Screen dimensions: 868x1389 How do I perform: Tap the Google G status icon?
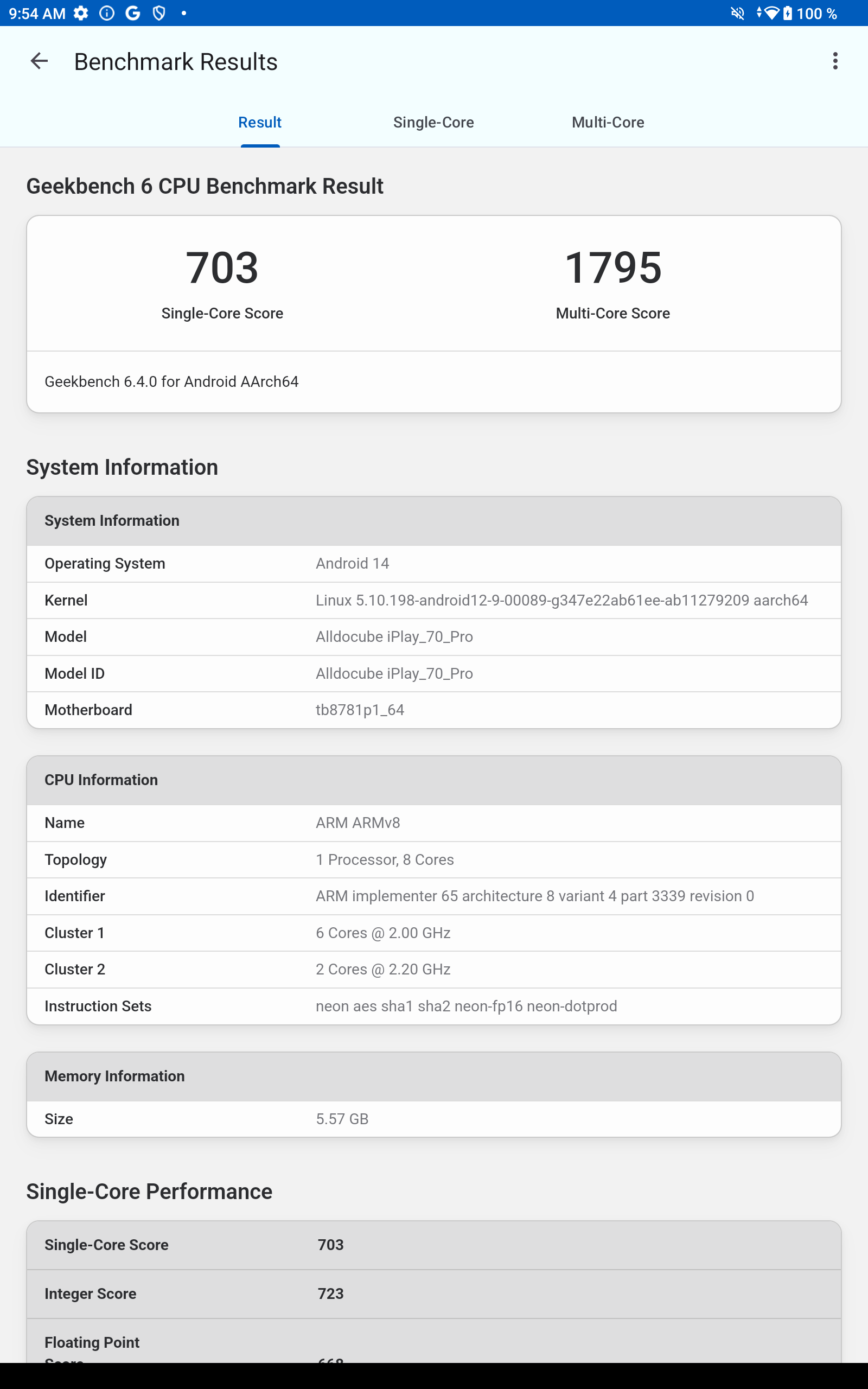133,13
